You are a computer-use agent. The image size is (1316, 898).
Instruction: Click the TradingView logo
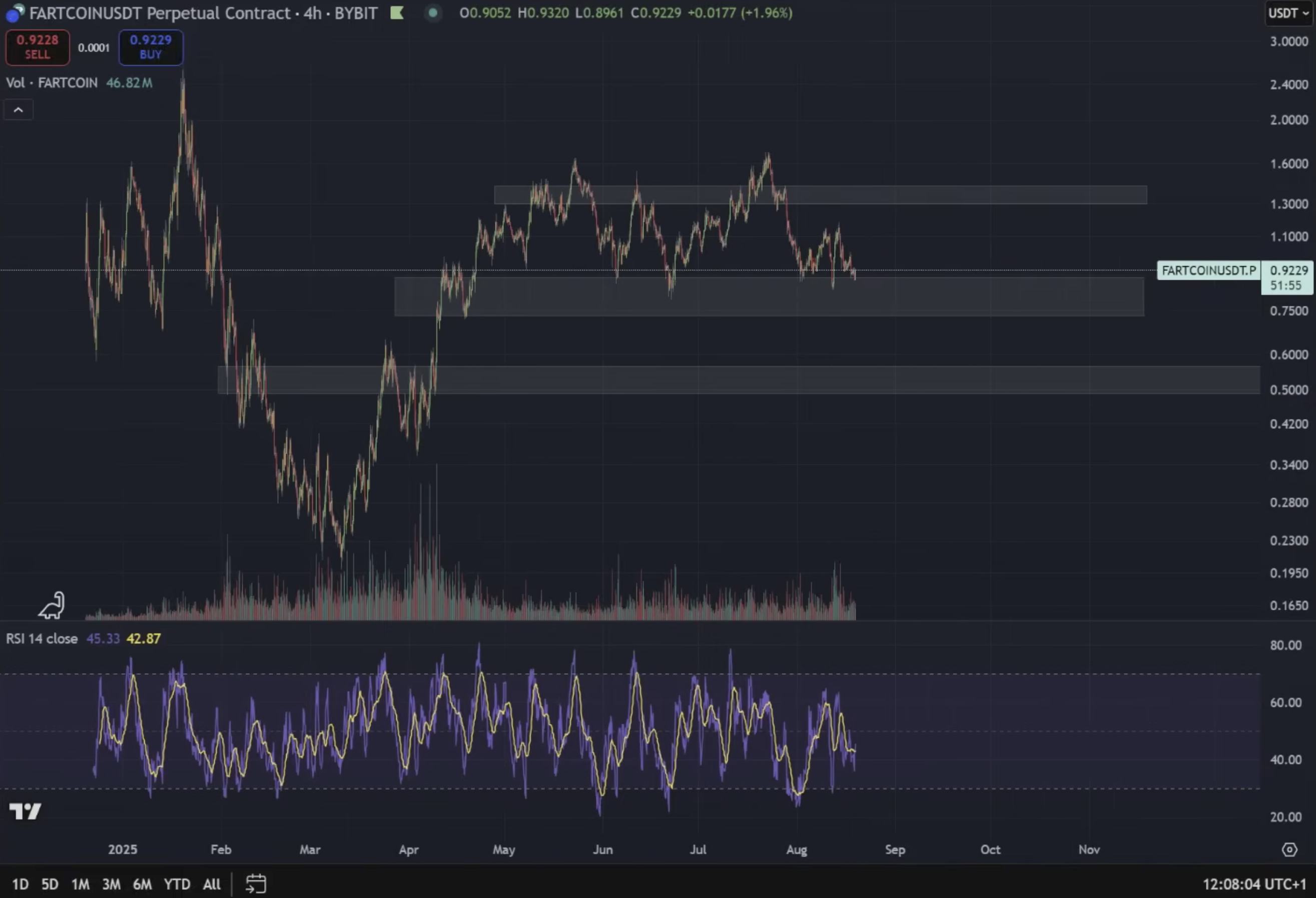(26, 811)
